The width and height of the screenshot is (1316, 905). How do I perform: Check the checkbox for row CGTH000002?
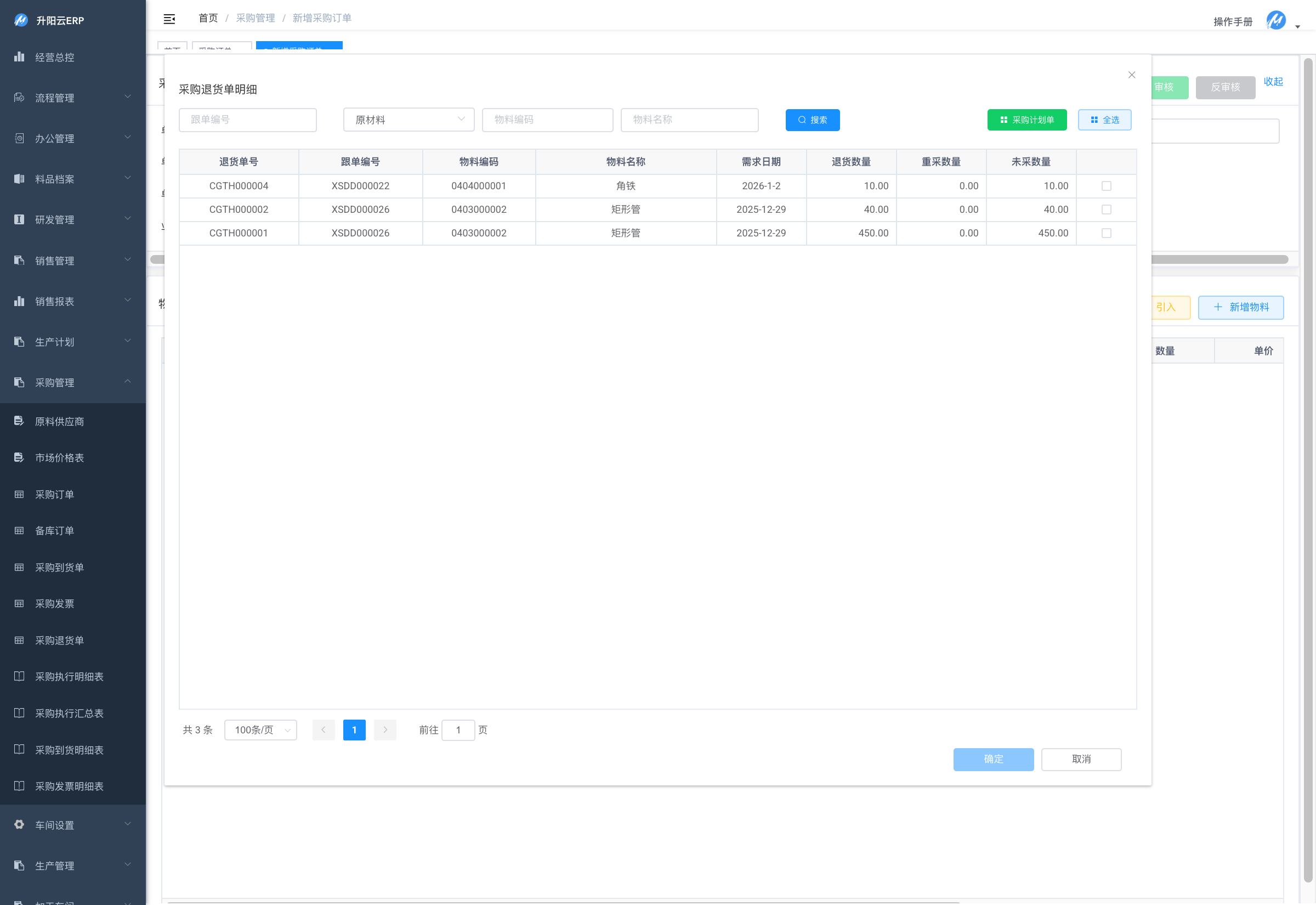point(1106,210)
